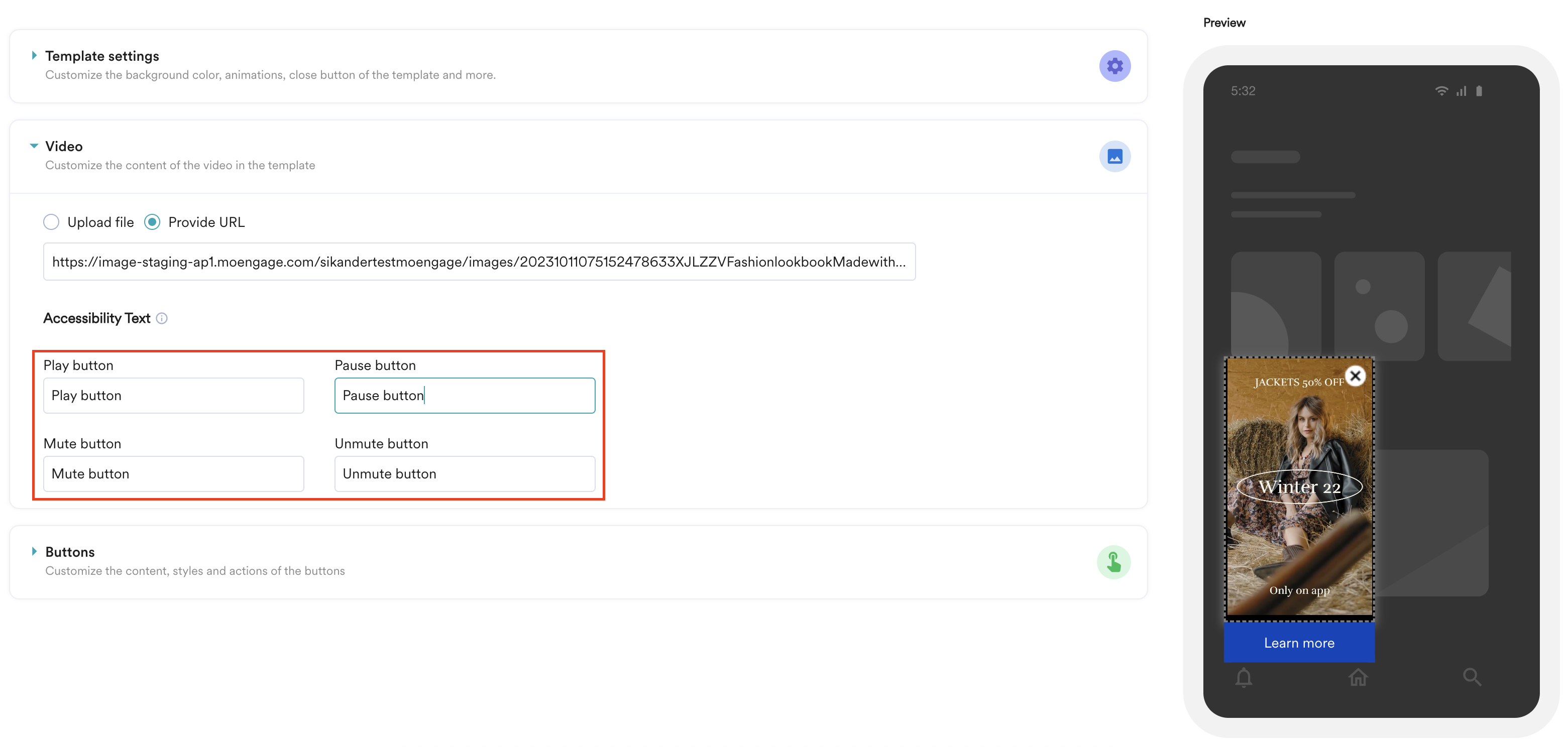Click the Video section image icon

tap(1114, 156)
